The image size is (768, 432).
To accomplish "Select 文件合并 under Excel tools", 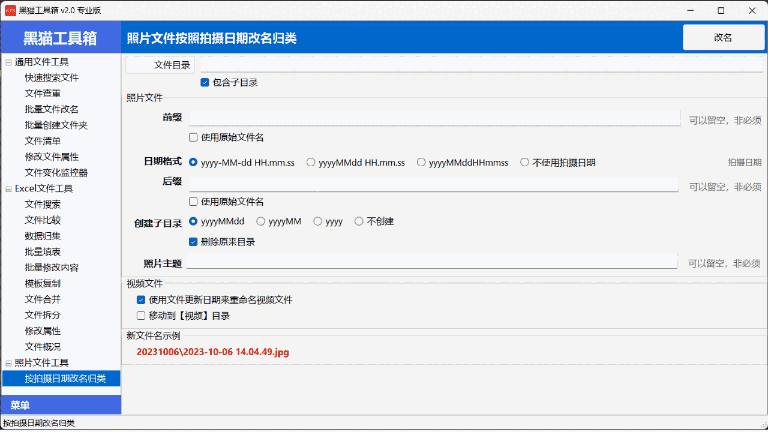I will tap(43, 299).
